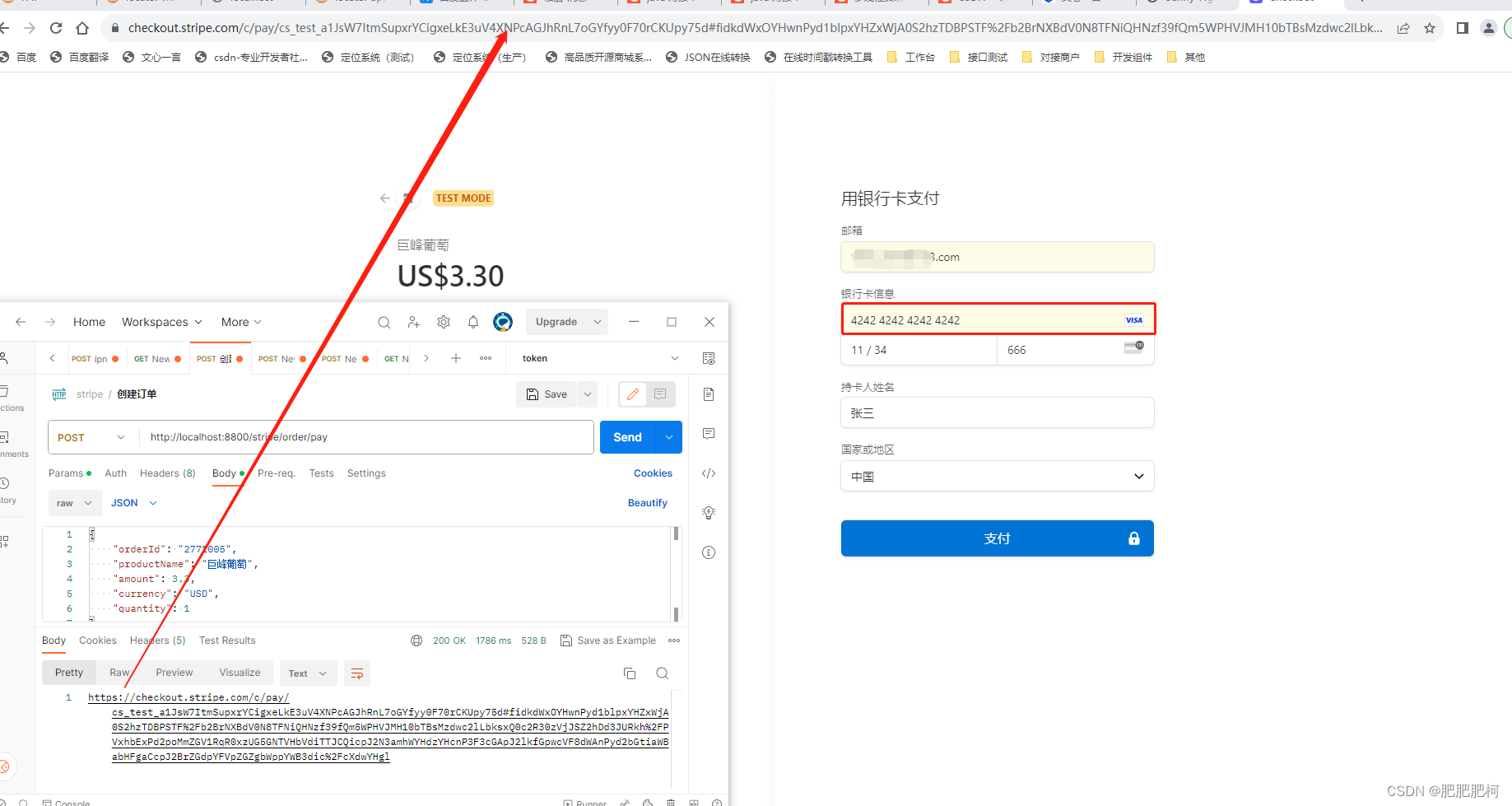Click the blue 支付 payment button
Viewport: 1512px width, 806px height.
(x=997, y=538)
